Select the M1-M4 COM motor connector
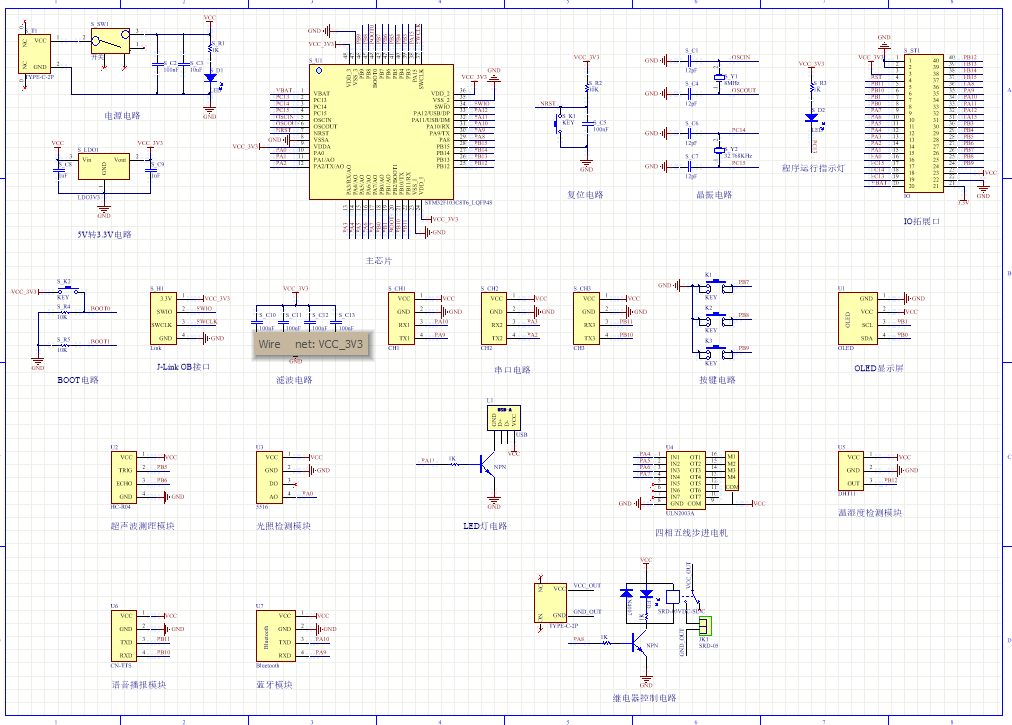The image size is (1012, 725). [x=732, y=471]
